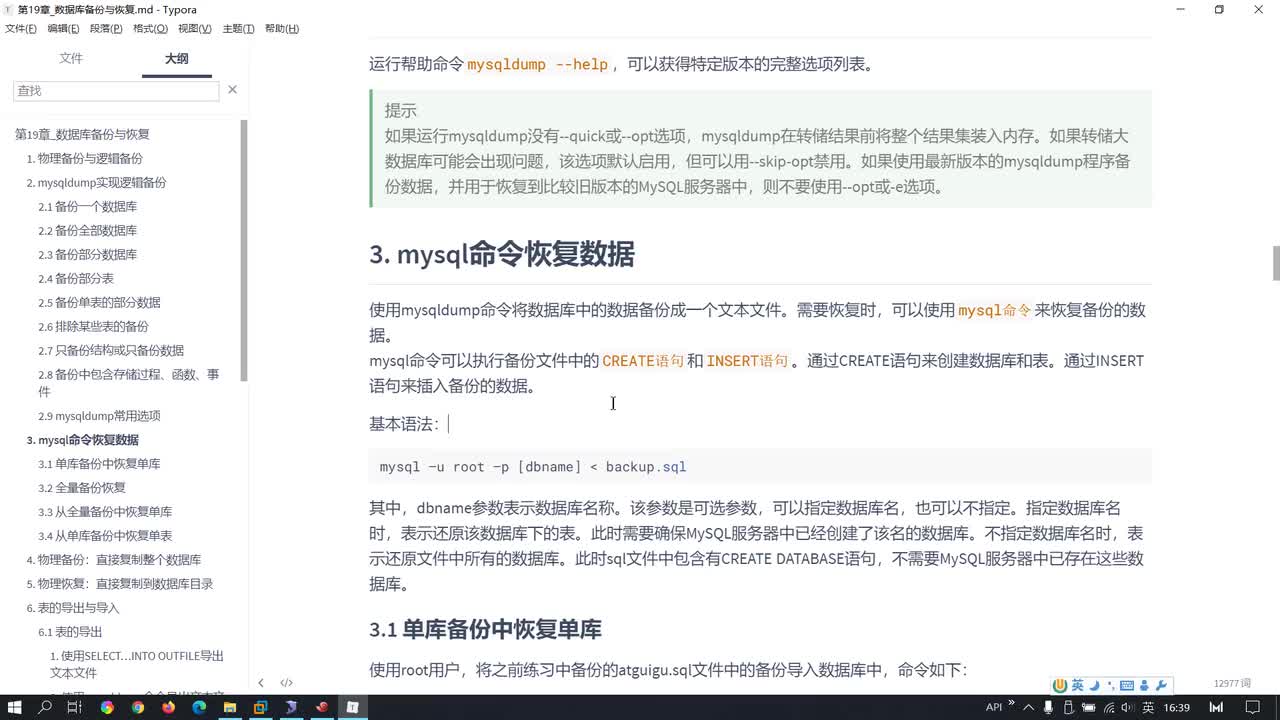Switch to the Typora taskbar icon
Screen dimensions: 1280x720
tap(352, 707)
